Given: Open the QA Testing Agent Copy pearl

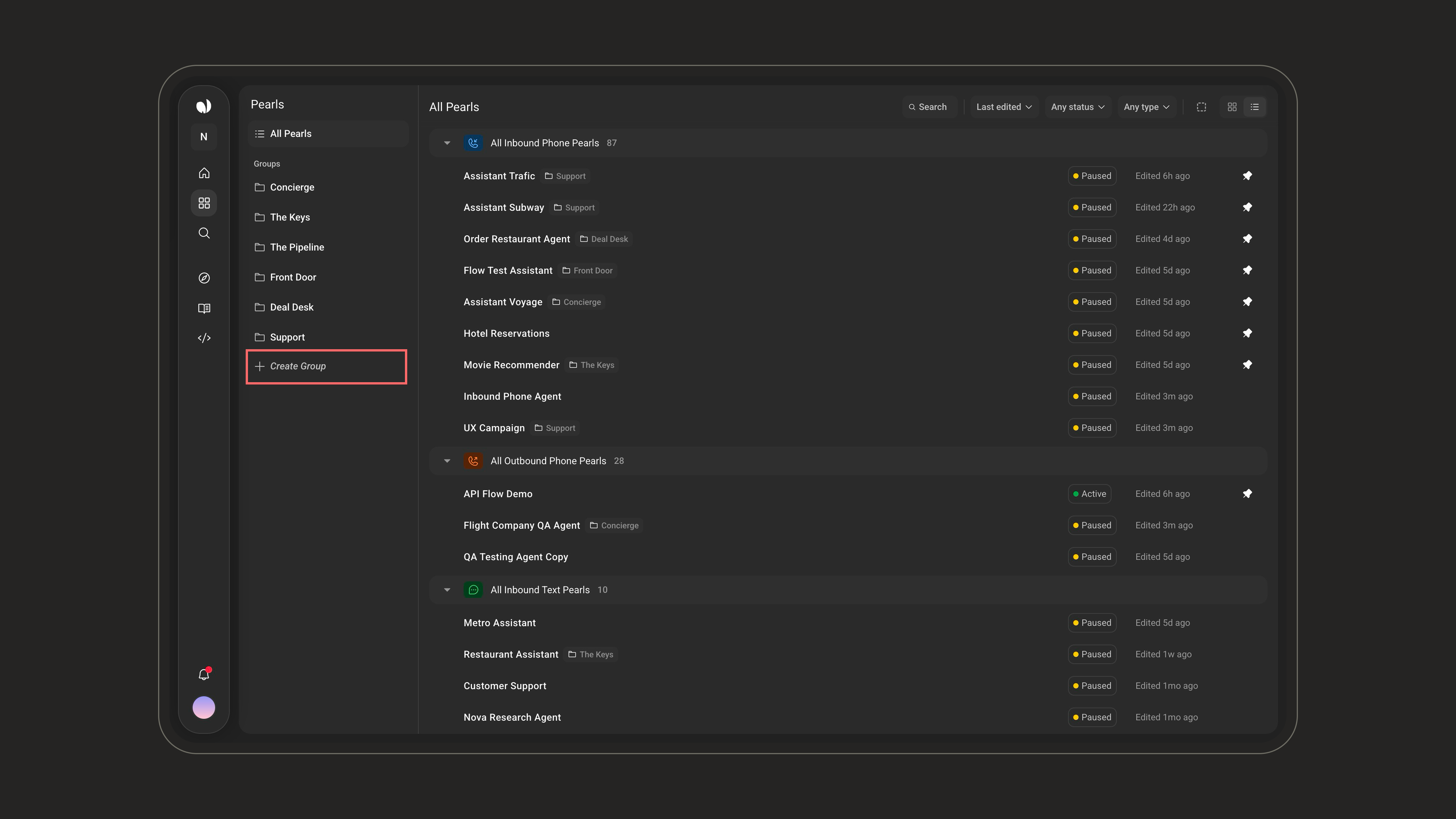Looking at the screenshot, I should 516,557.
